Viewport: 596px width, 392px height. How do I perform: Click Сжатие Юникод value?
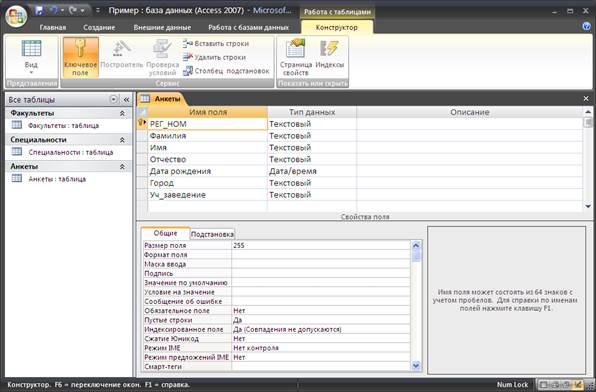[x=321, y=338]
